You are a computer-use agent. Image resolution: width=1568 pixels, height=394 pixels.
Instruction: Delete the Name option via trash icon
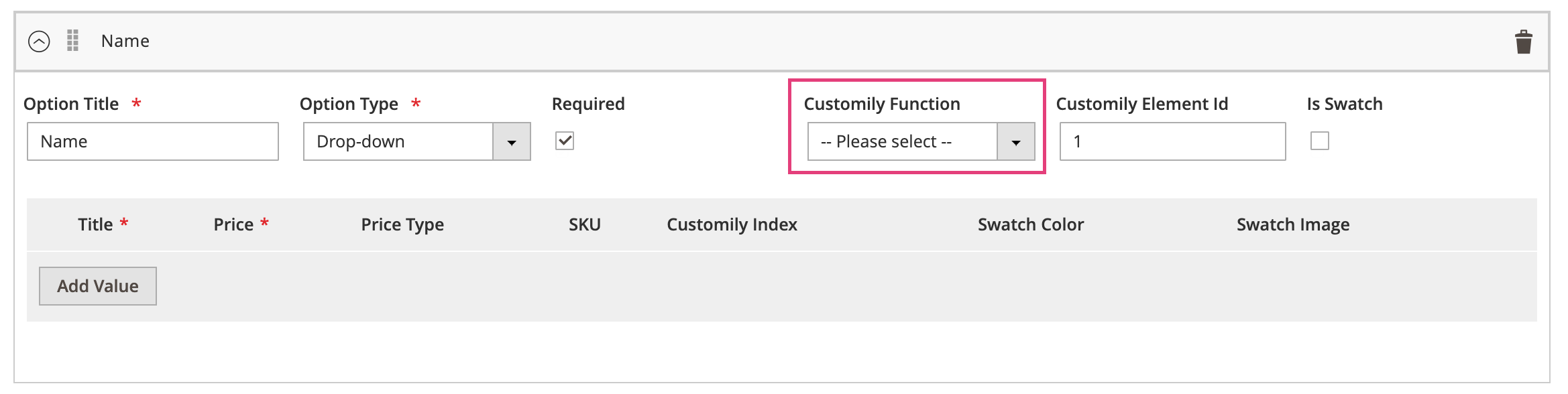pos(1523,42)
